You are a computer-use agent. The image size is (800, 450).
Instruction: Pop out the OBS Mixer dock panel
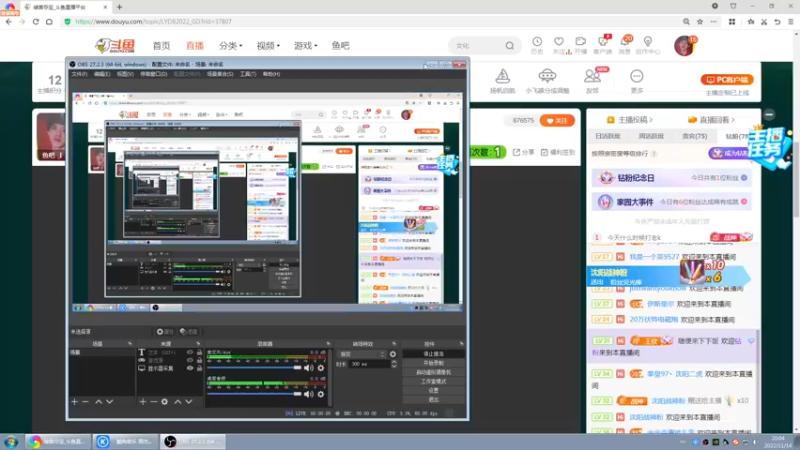pos(328,344)
